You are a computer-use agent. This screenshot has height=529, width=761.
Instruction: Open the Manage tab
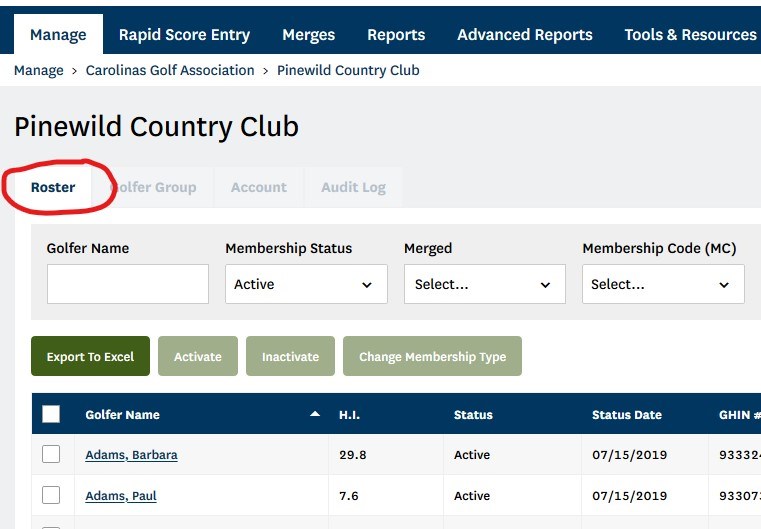pyautogui.click(x=58, y=34)
